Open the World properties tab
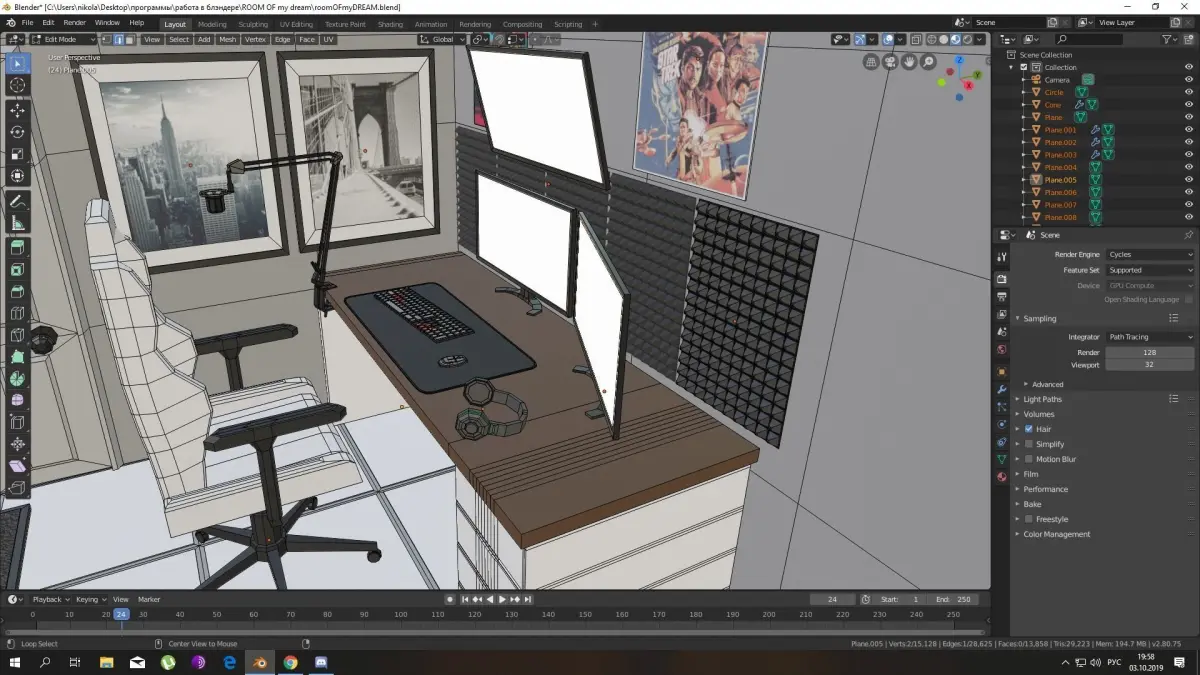 [1002, 350]
